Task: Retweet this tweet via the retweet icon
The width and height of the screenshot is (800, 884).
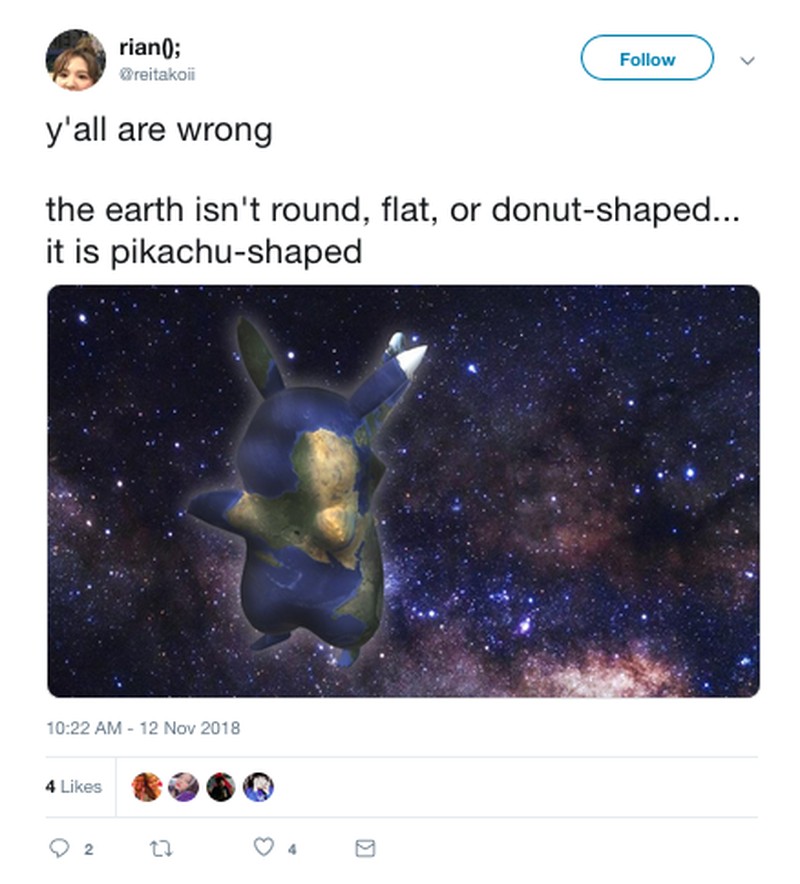Action: (161, 848)
